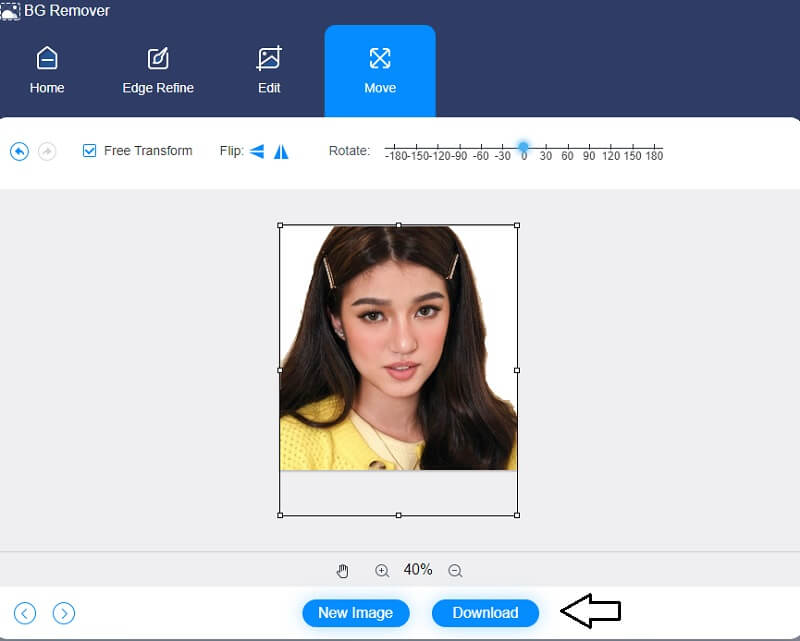This screenshot has height=641, width=800.
Task: Click the undo arrow icon
Action: pyautogui.click(x=20, y=150)
